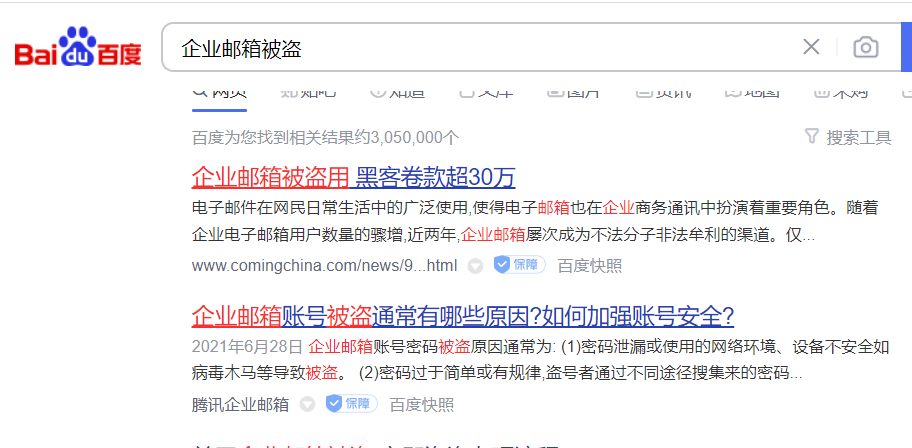Click the funnel icon next to 搜索工具
Screen dimensions: 912x448
click(x=812, y=137)
